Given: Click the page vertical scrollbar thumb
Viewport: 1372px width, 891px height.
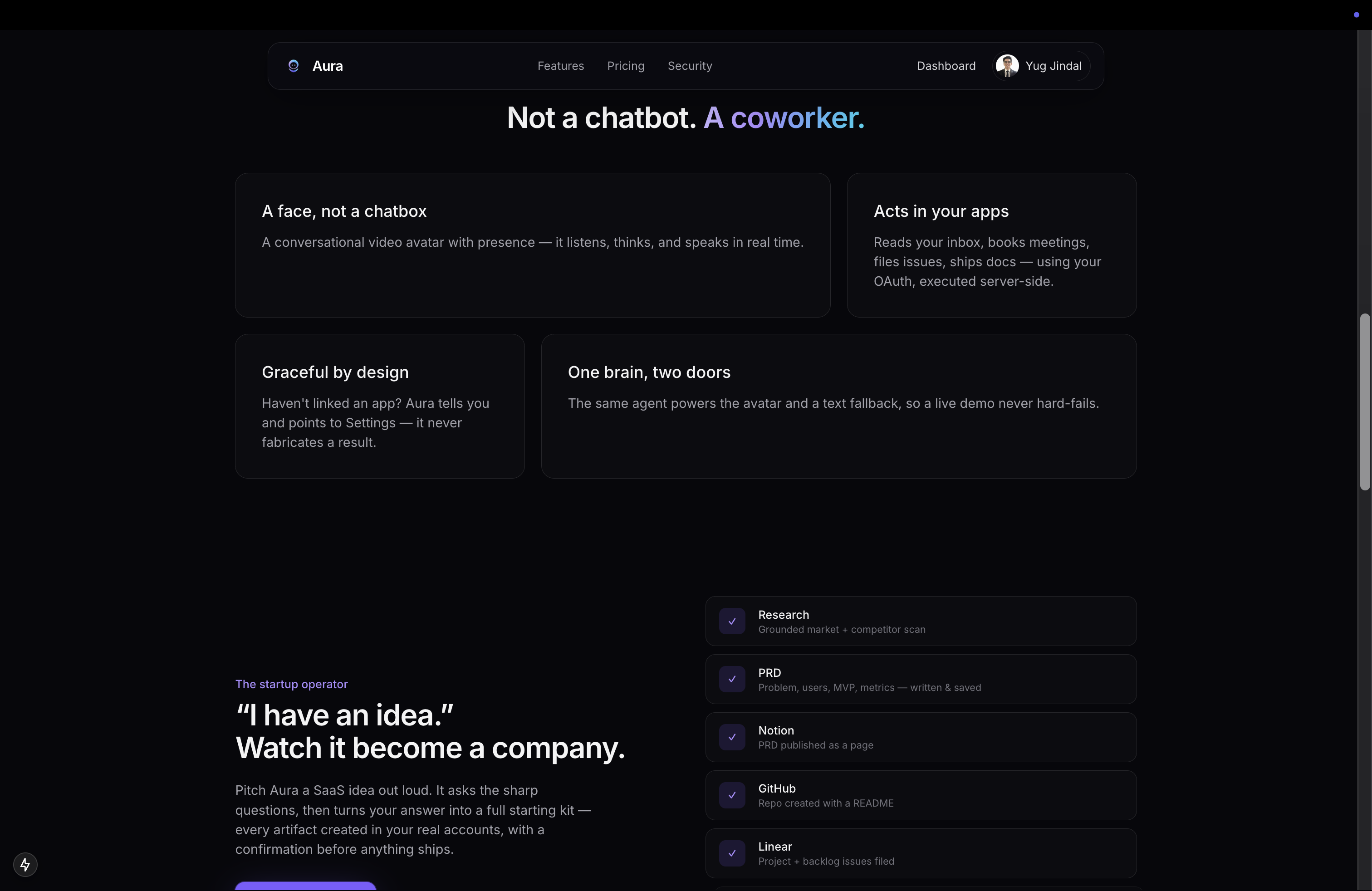Looking at the screenshot, I should [1364, 401].
